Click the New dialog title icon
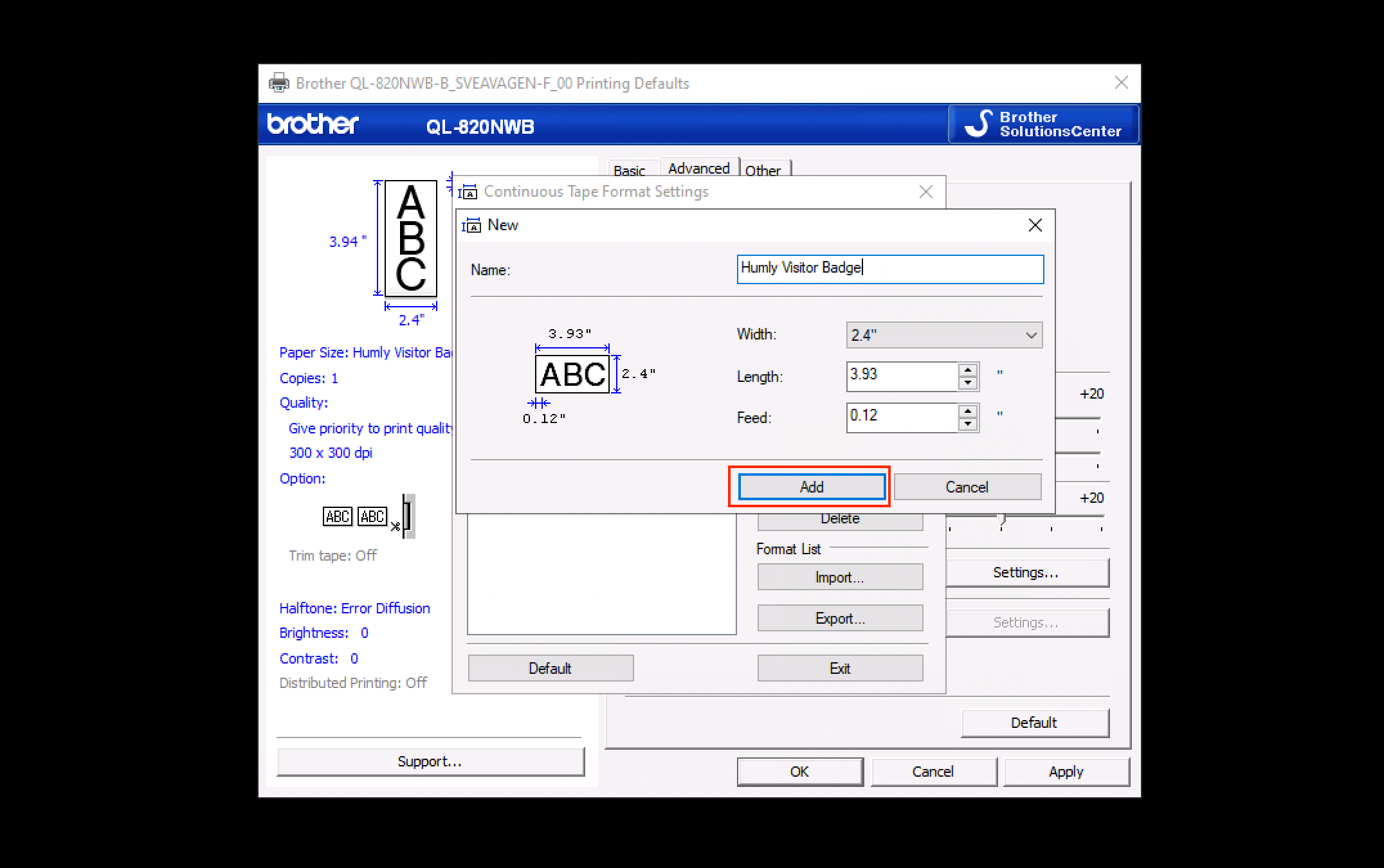Viewport: 1384px width, 868px height. coord(471,225)
